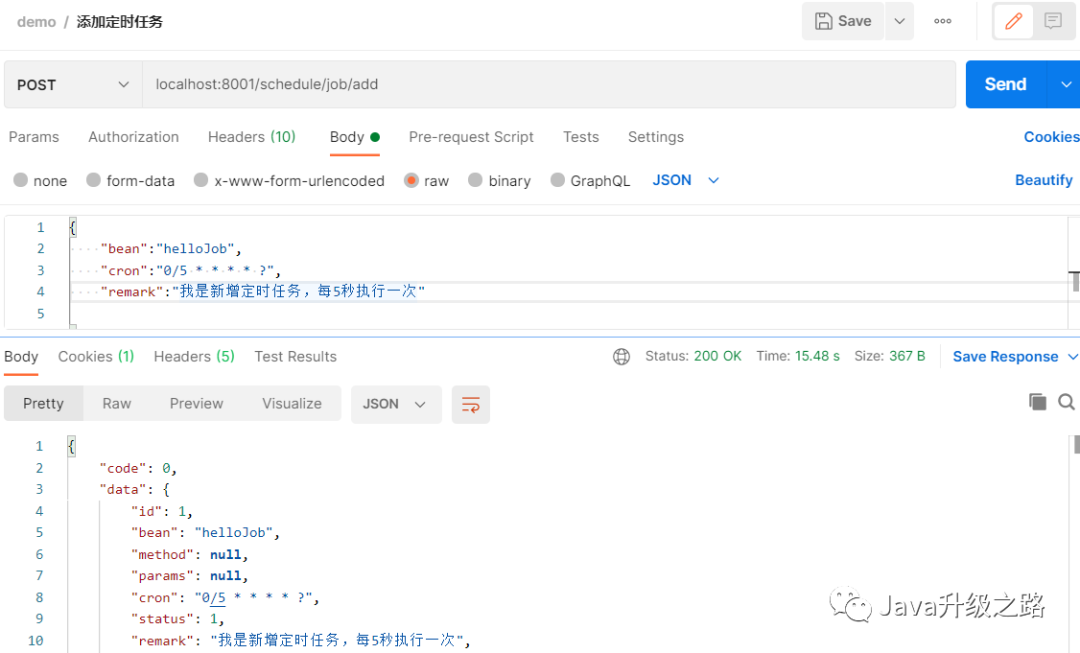The height and width of the screenshot is (653, 1080).
Task: Open the Test Results tab
Action: (295, 357)
